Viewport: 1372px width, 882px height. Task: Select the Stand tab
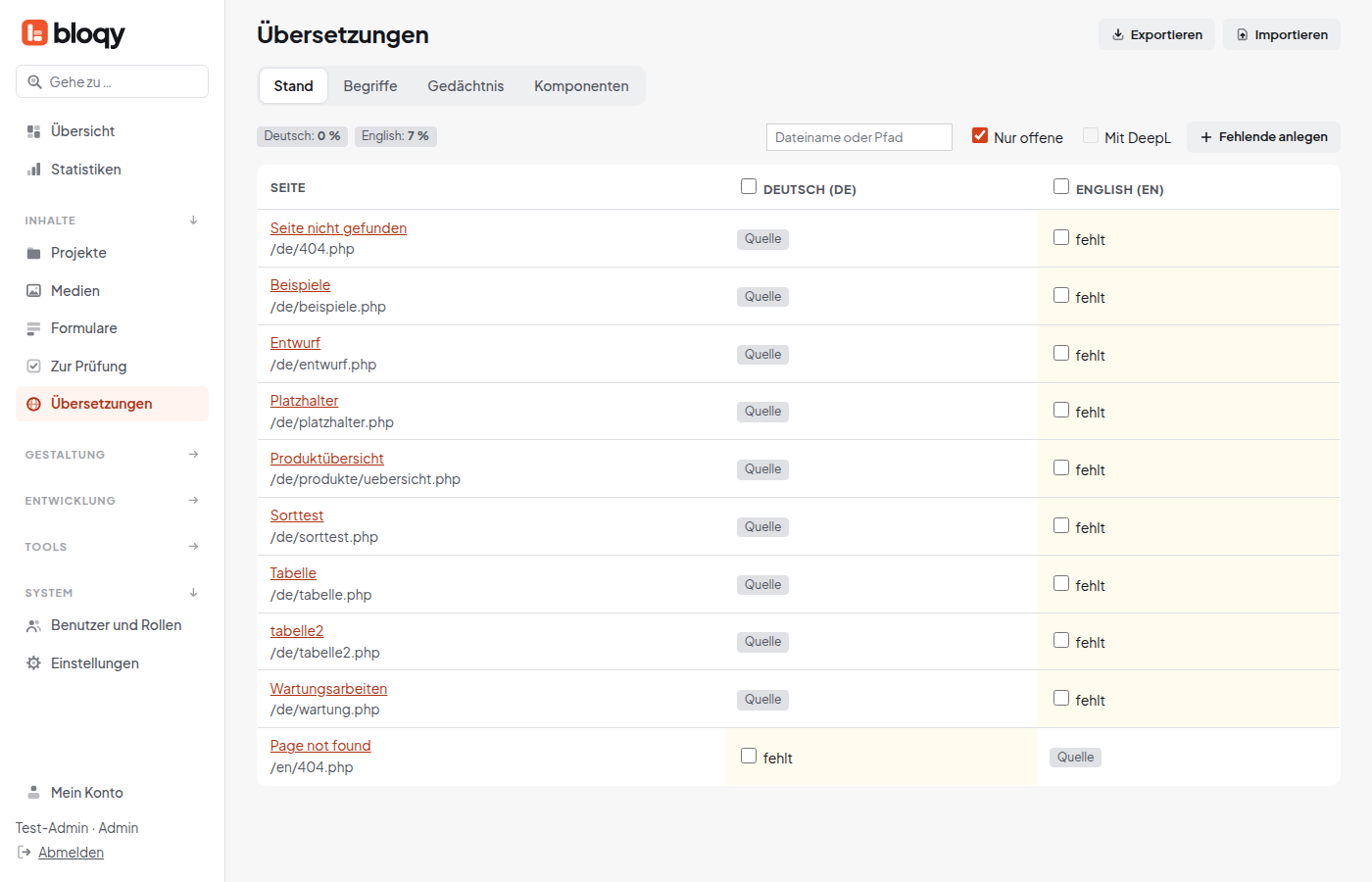tap(294, 86)
